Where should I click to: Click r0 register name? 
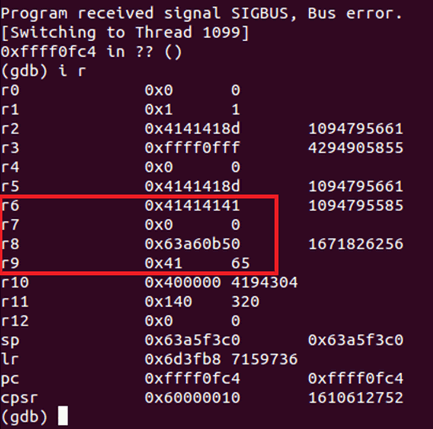point(10,90)
